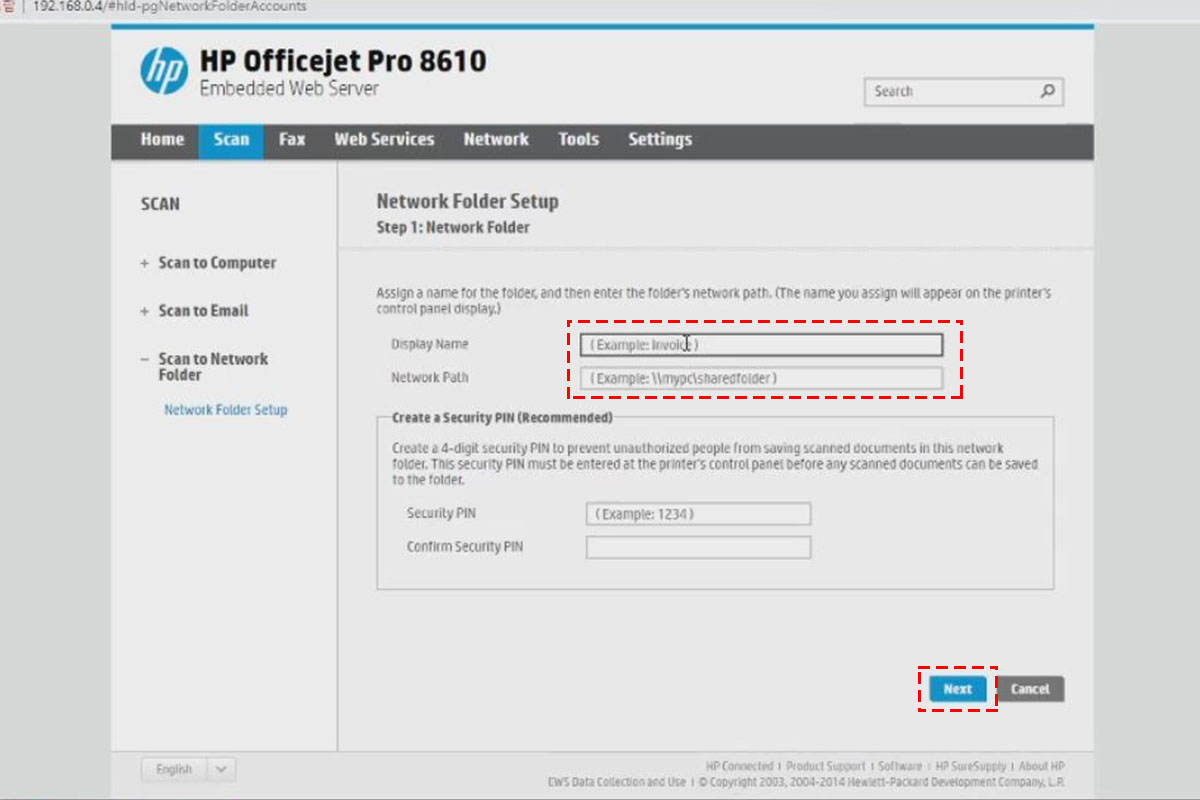The image size is (1200, 800).
Task: Open the English language dropdown
Action: coord(189,770)
